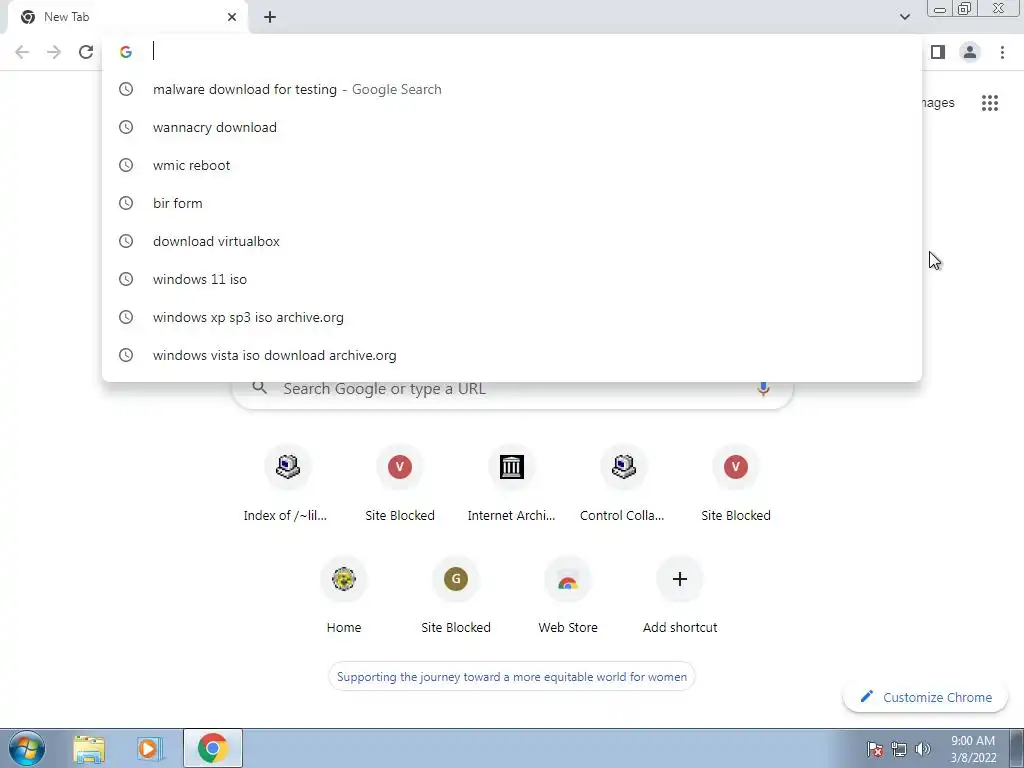Open the Home shortcut
This screenshot has width=1024, height=768.
tap(344, 596)
